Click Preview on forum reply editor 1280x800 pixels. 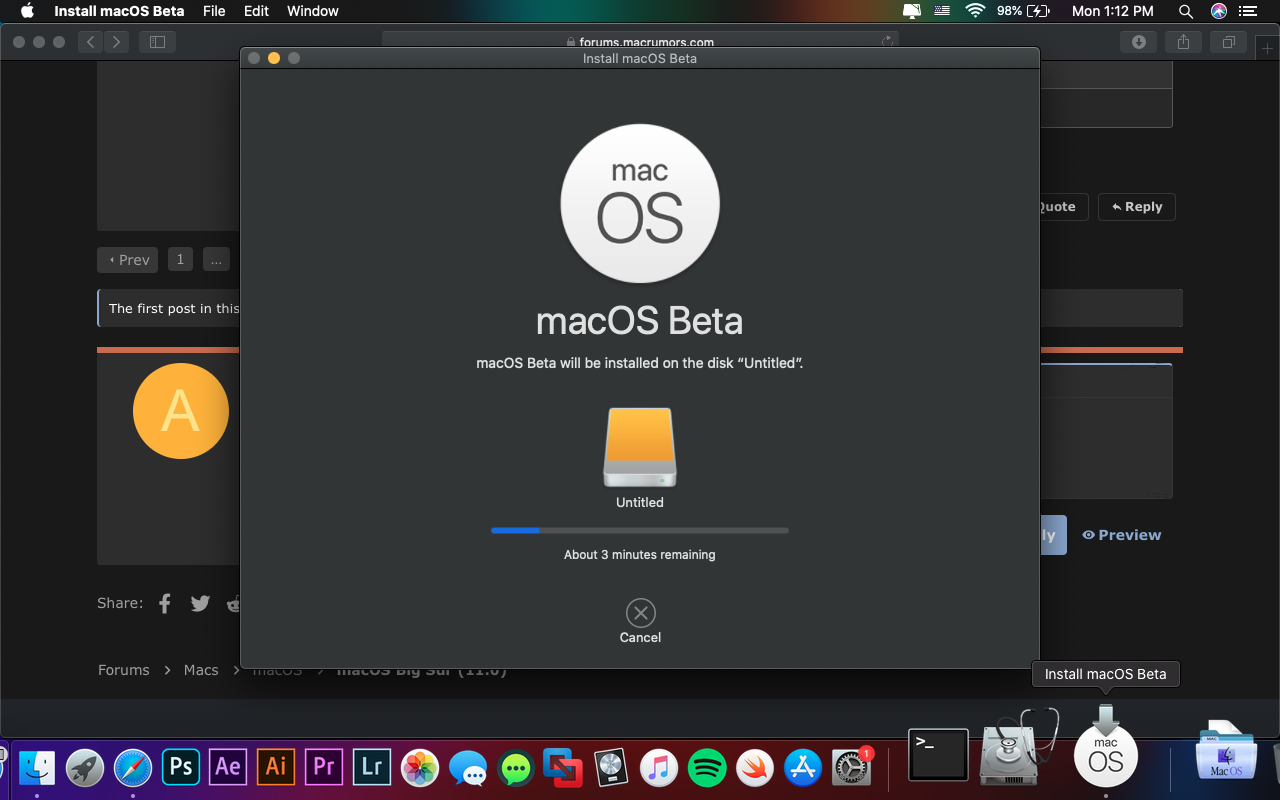tap(1122, 535)
